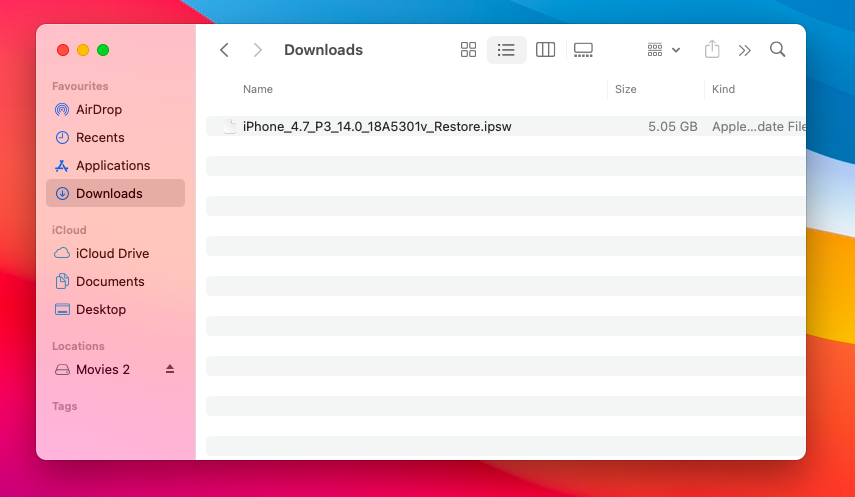The width and height of the screenshot is (855, 497).
Task: Click the Desktop sidebar icon
Action: [62, 309]
